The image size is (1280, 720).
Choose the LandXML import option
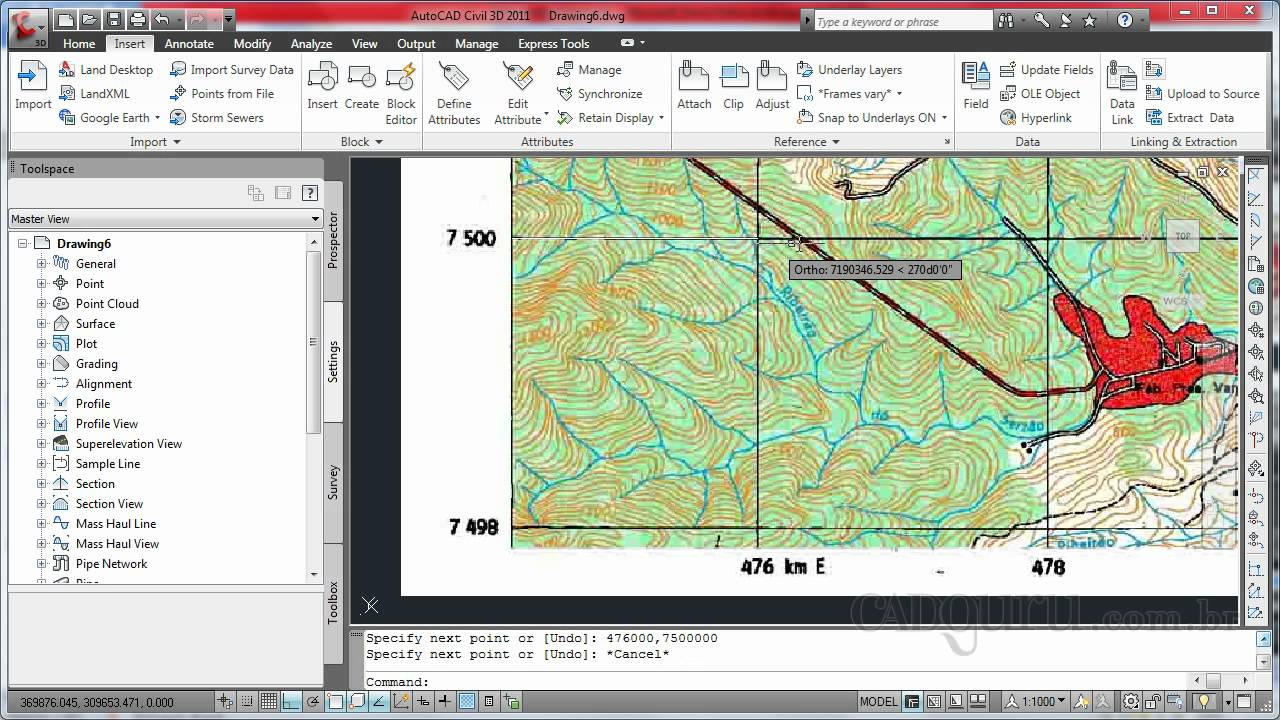(95, 94)
